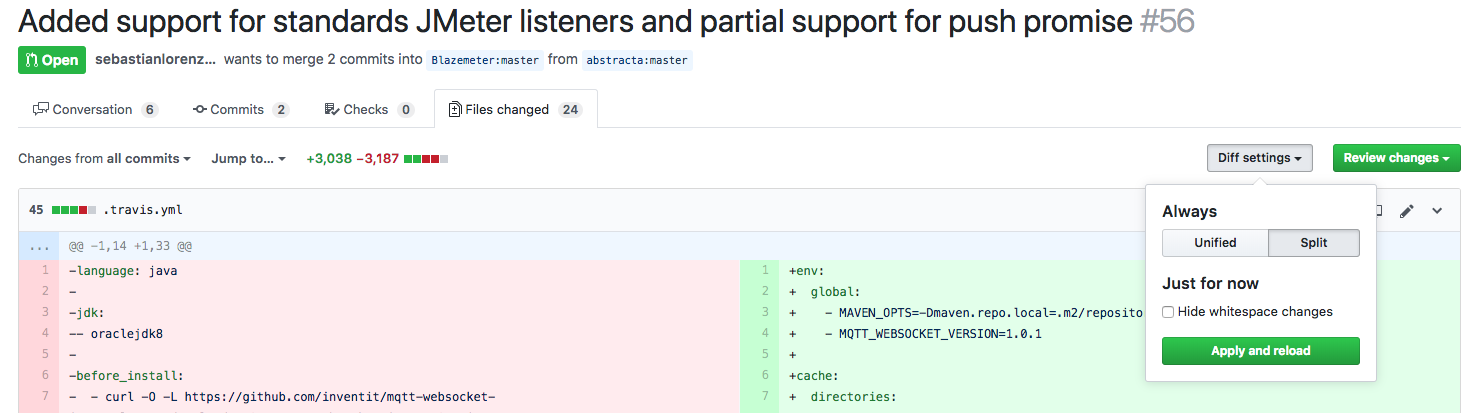Viewport: 1479px width, 413px height.
Task: Collapse the .travis.yml file diff
Action: [x=1437, y=211]
